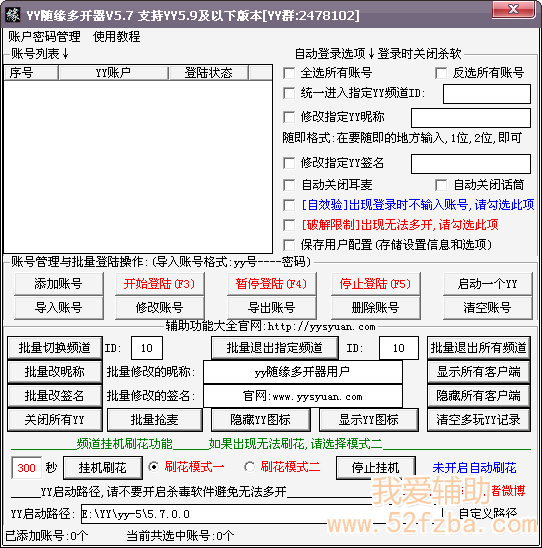
Task: Click 批量改昵称 button
Action: click(x=55, y=372)
